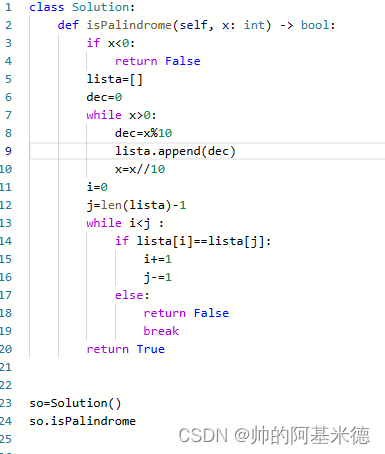Click 'return False' on line 4
The image size is (385, 454).
click(x=158, y=61)
